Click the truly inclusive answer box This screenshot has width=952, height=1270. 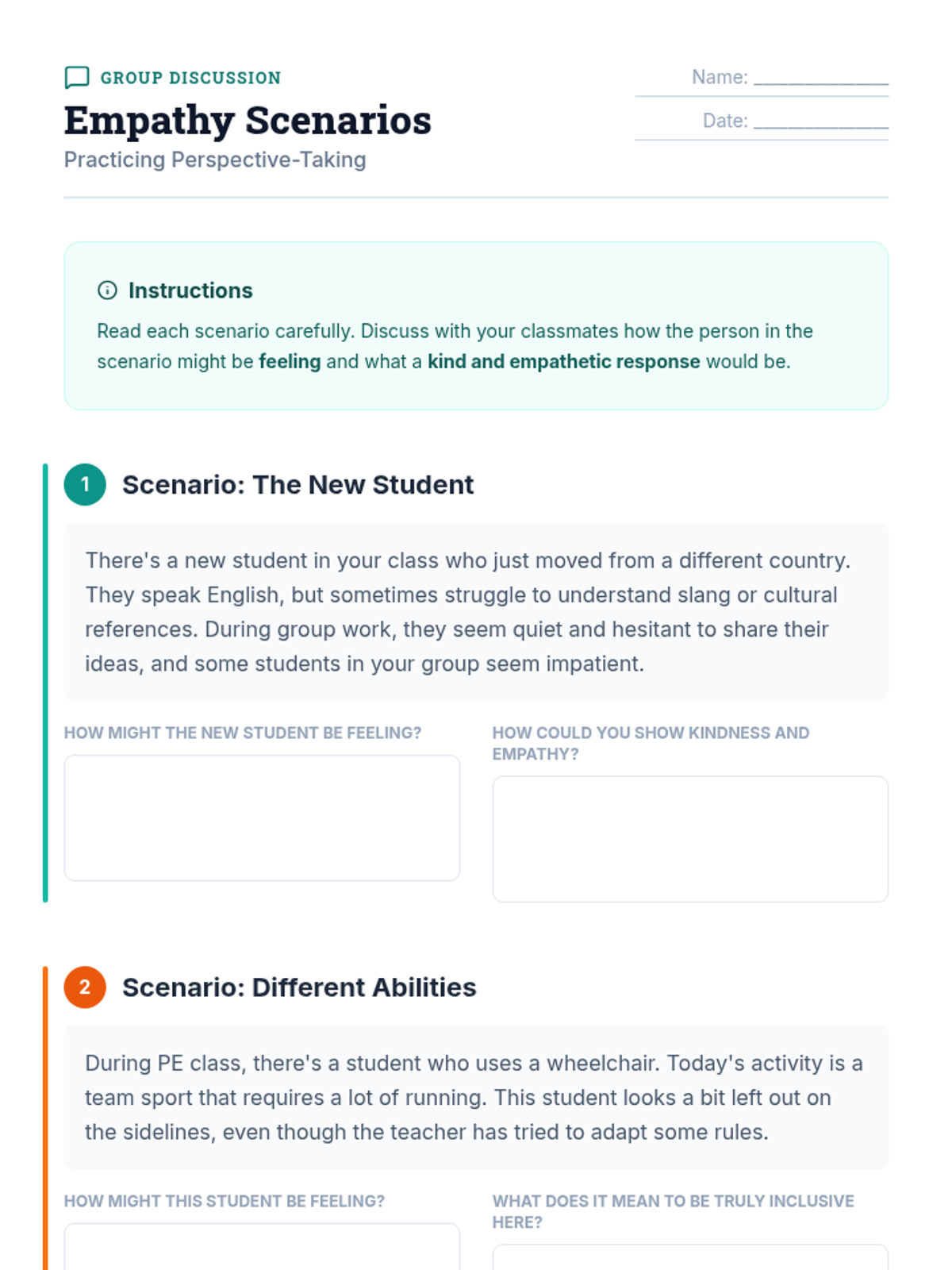point(690,1258)
